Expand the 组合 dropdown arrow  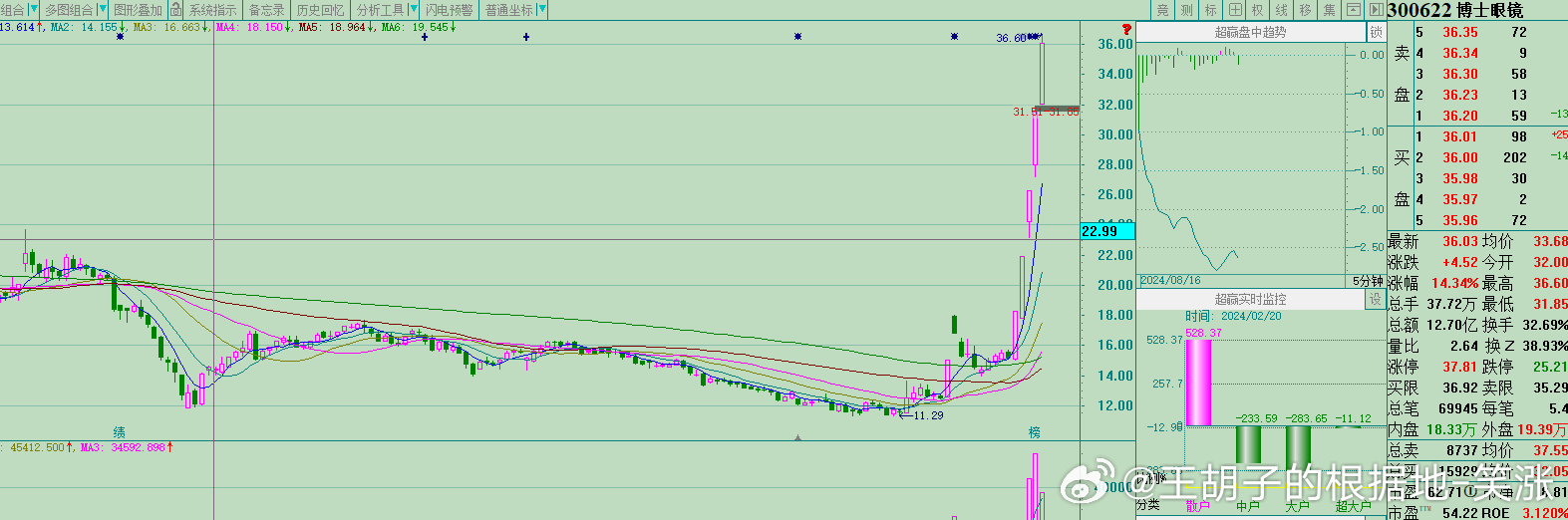(33, 10)
